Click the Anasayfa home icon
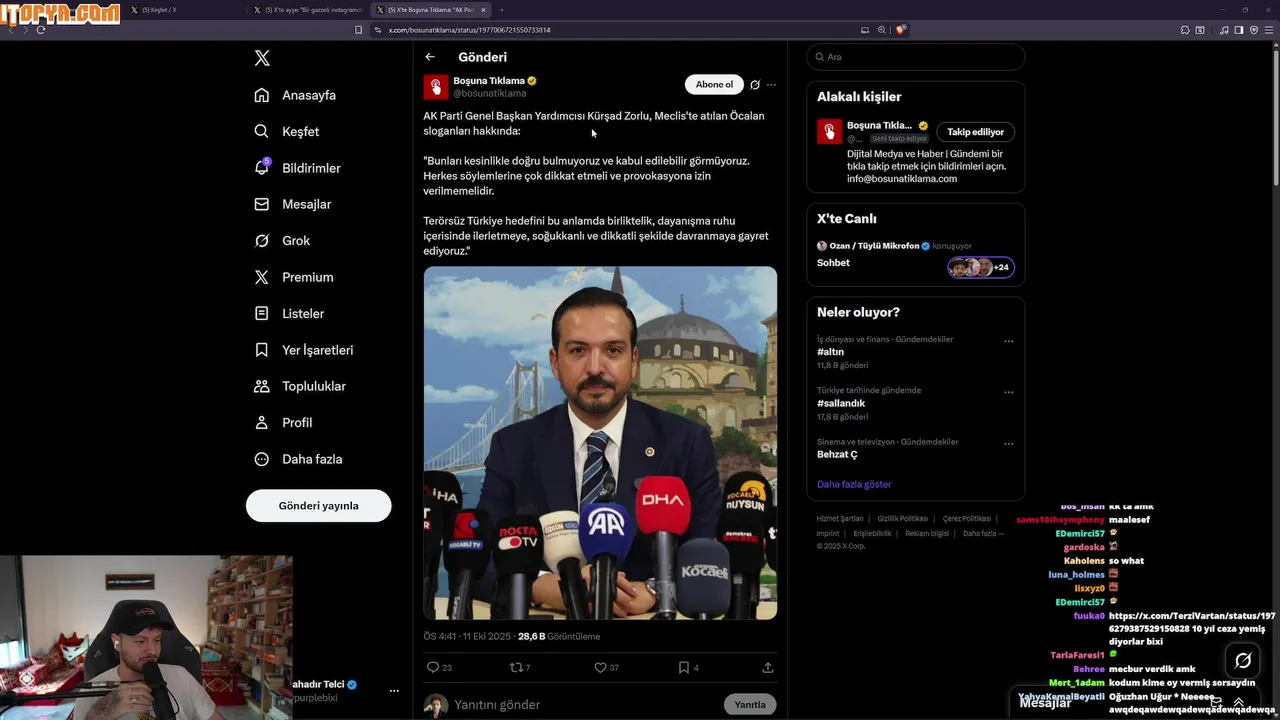1280x720 pixels. pos(262,95)
